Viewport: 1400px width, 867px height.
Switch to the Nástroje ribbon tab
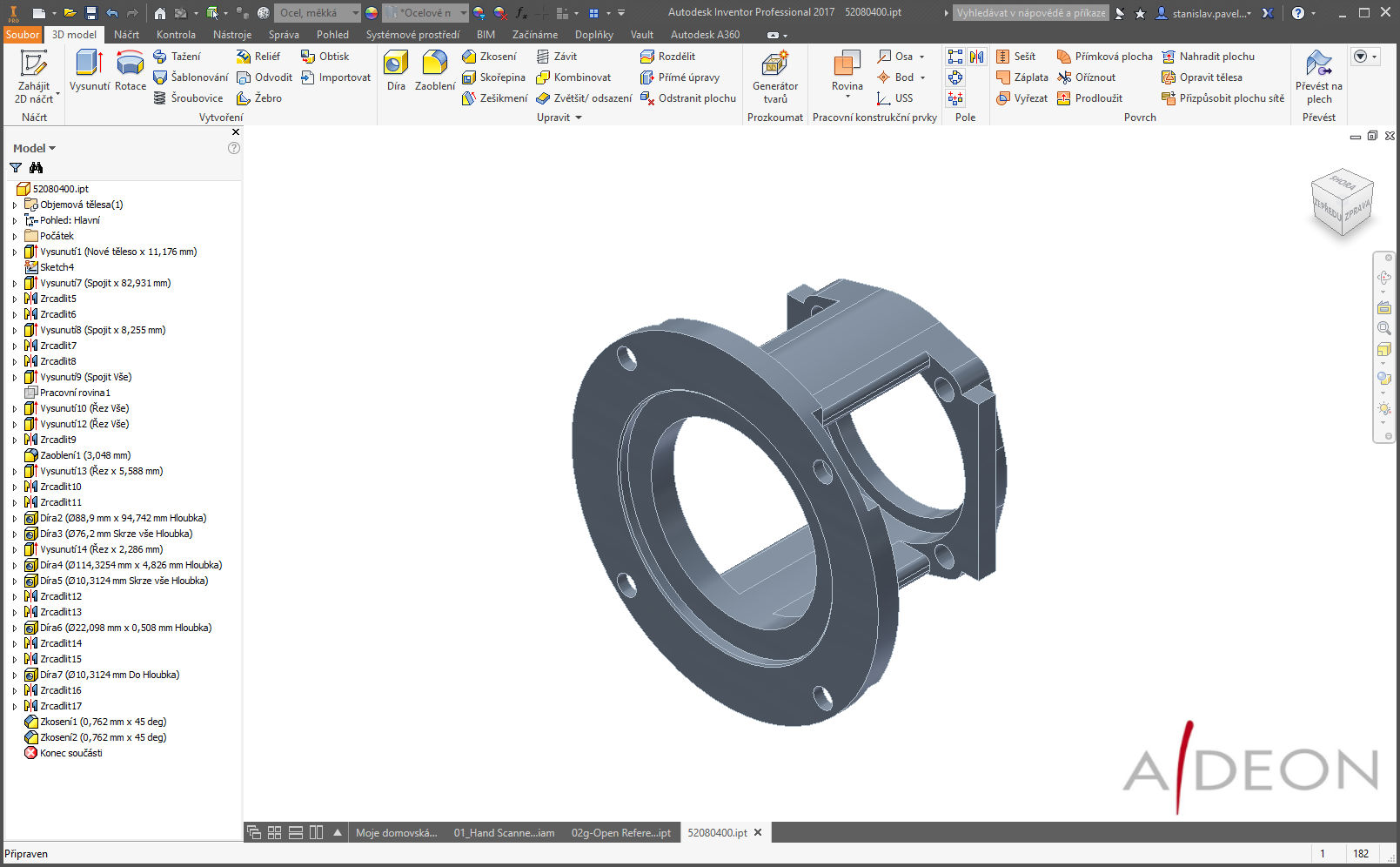[x=232, y=35]
